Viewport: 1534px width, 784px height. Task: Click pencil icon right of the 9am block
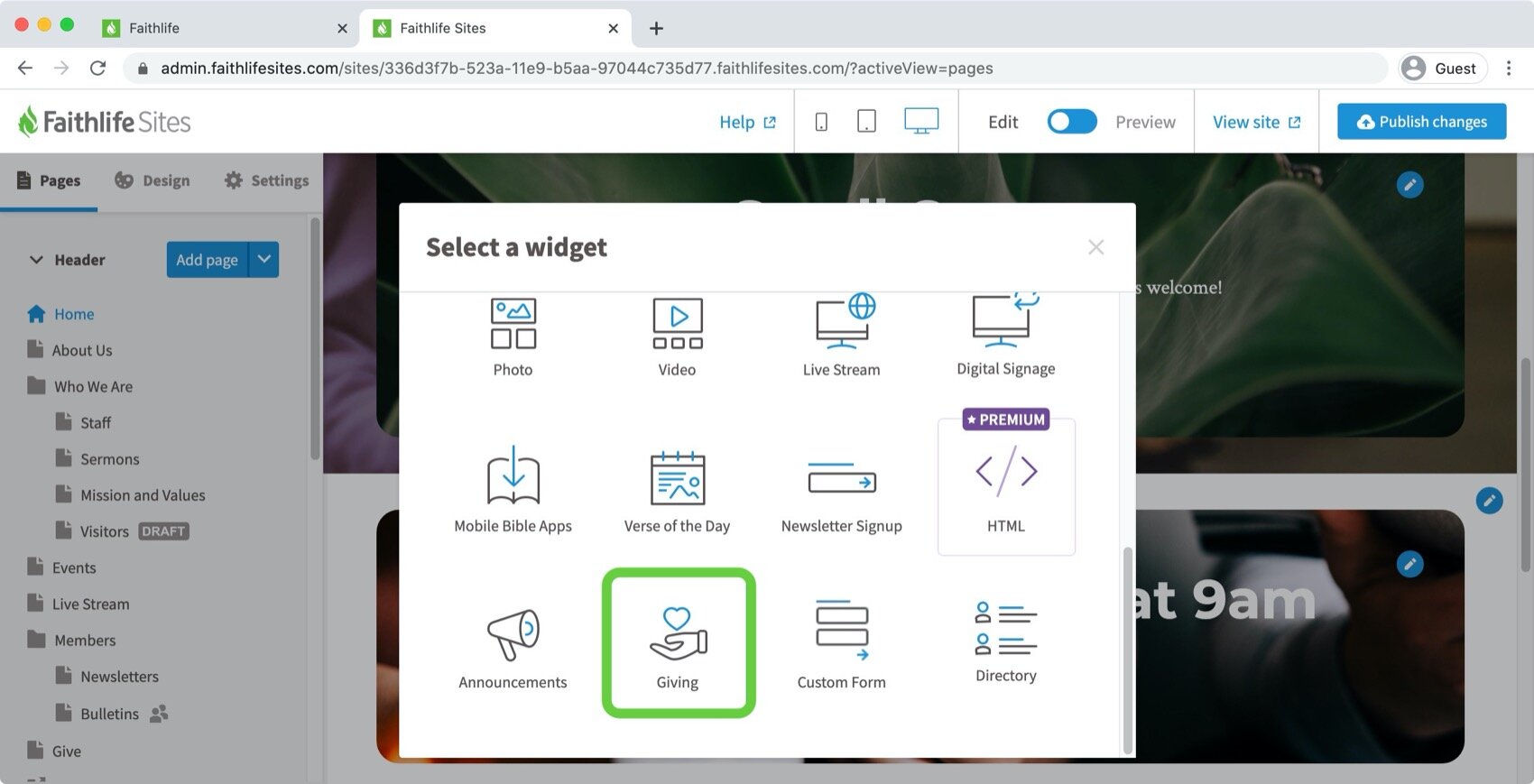click(x=1489, y=500)
